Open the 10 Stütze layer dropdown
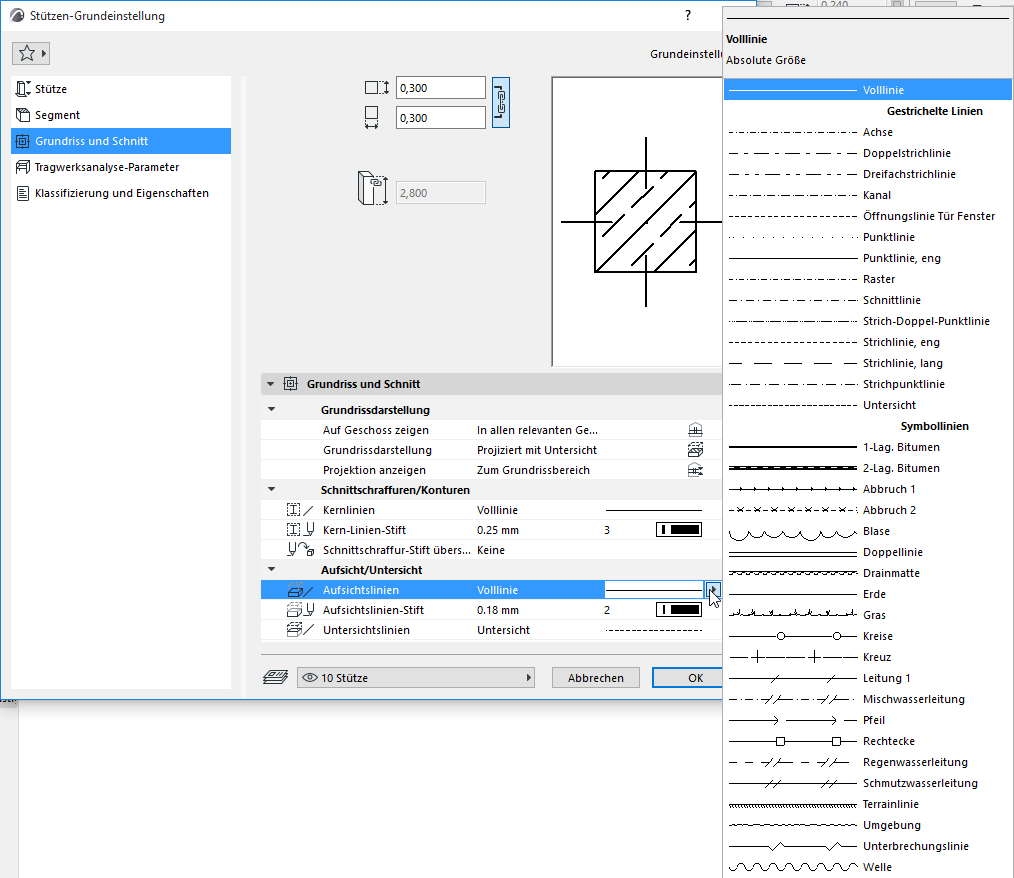1014x878 pixels. coord(416,678)
